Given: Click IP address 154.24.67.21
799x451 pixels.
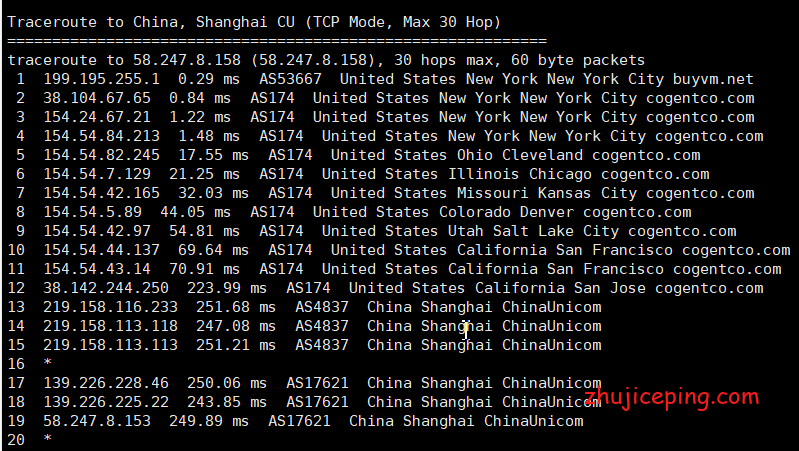Looking at the screenshot, I should [x=97, y=117].
